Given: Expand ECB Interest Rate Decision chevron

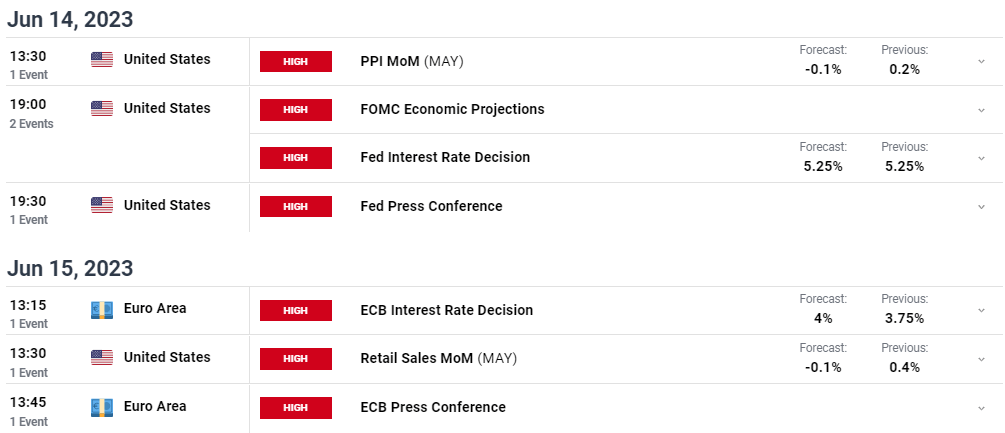Looking at the screenshot, I should click(x=981, y=311).
